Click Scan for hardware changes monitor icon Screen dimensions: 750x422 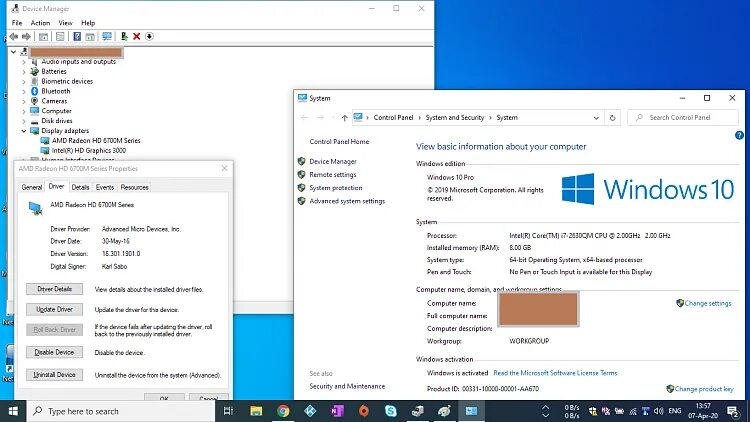(x=107, y=36)
